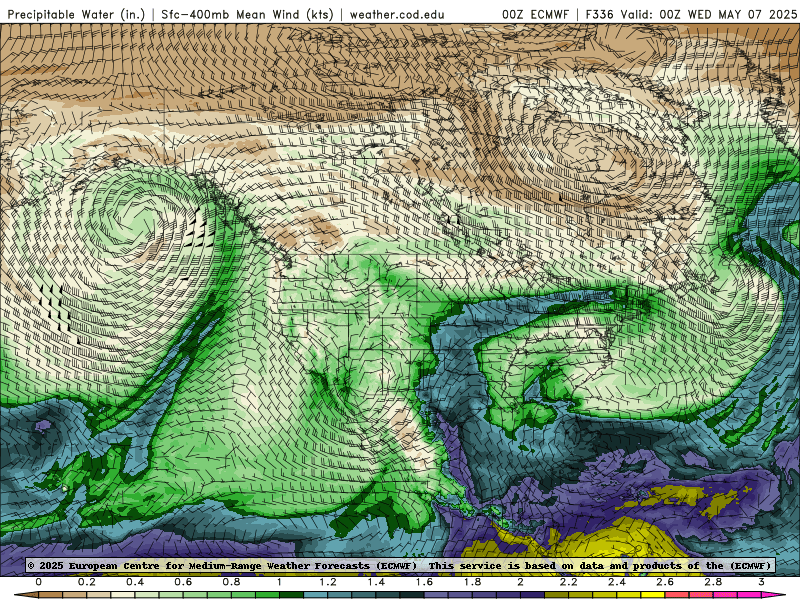The height and width of the screenshot is (600, 800).
Task: Select the dark green swatch just after the 1 tick
Action: 292,595
